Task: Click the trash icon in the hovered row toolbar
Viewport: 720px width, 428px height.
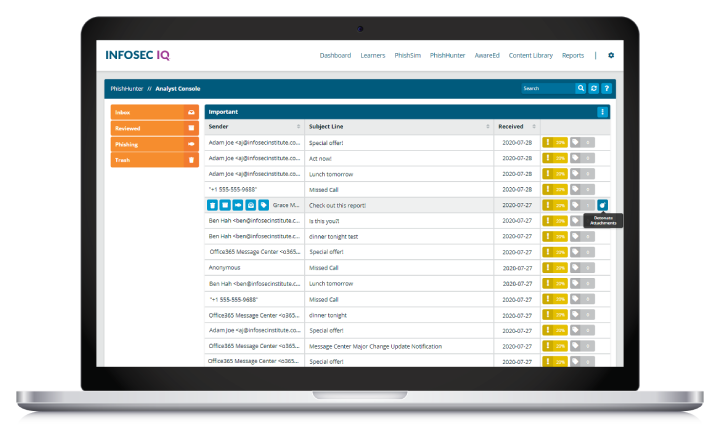Action: (x=212, y=205)
